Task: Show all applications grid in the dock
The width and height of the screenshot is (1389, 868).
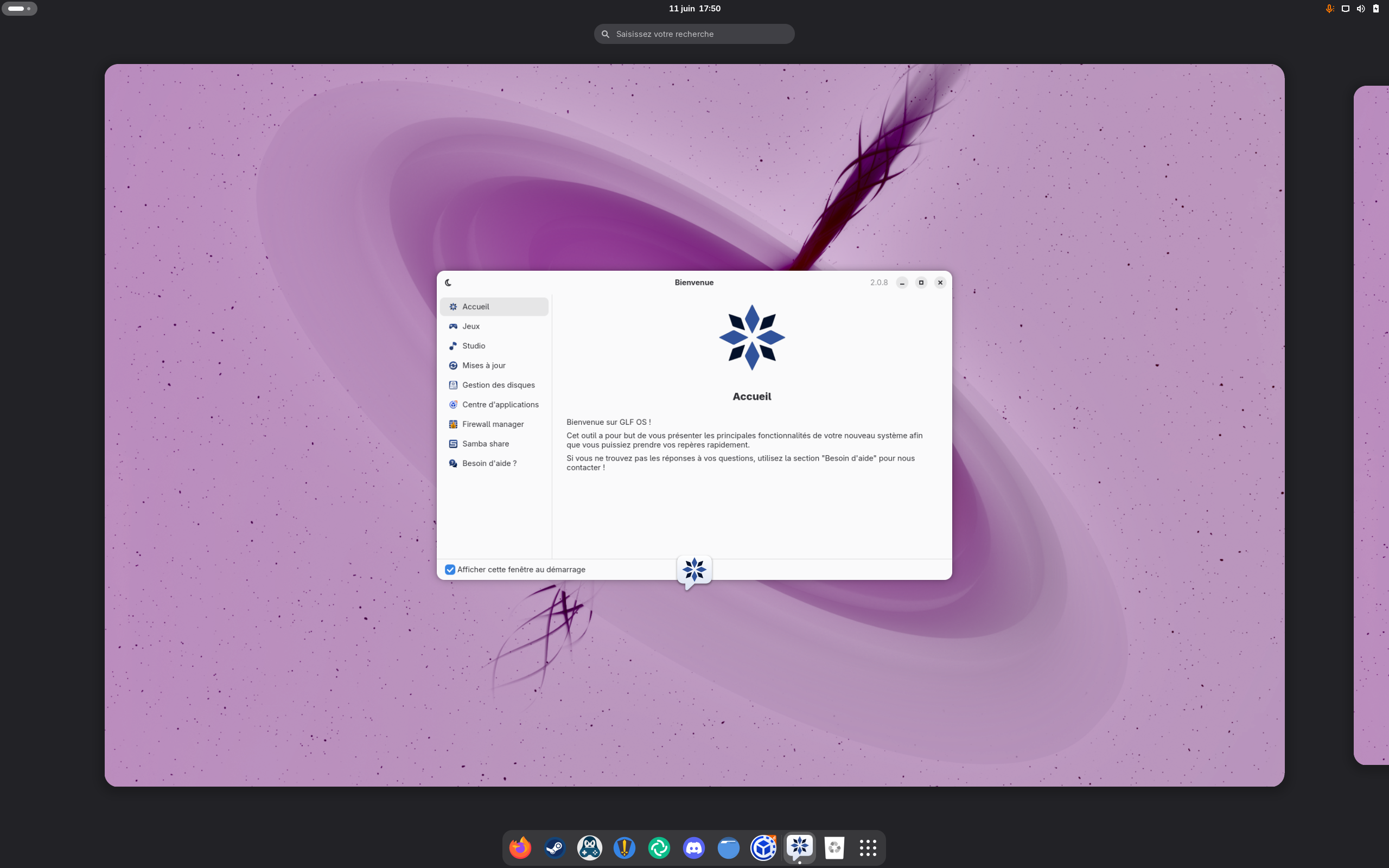Action: [x=868, y=847]
